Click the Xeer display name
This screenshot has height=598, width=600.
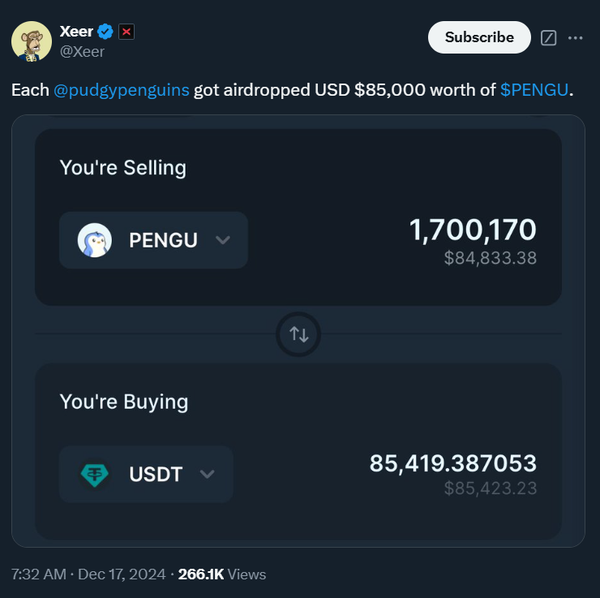(x=77, y=32)
